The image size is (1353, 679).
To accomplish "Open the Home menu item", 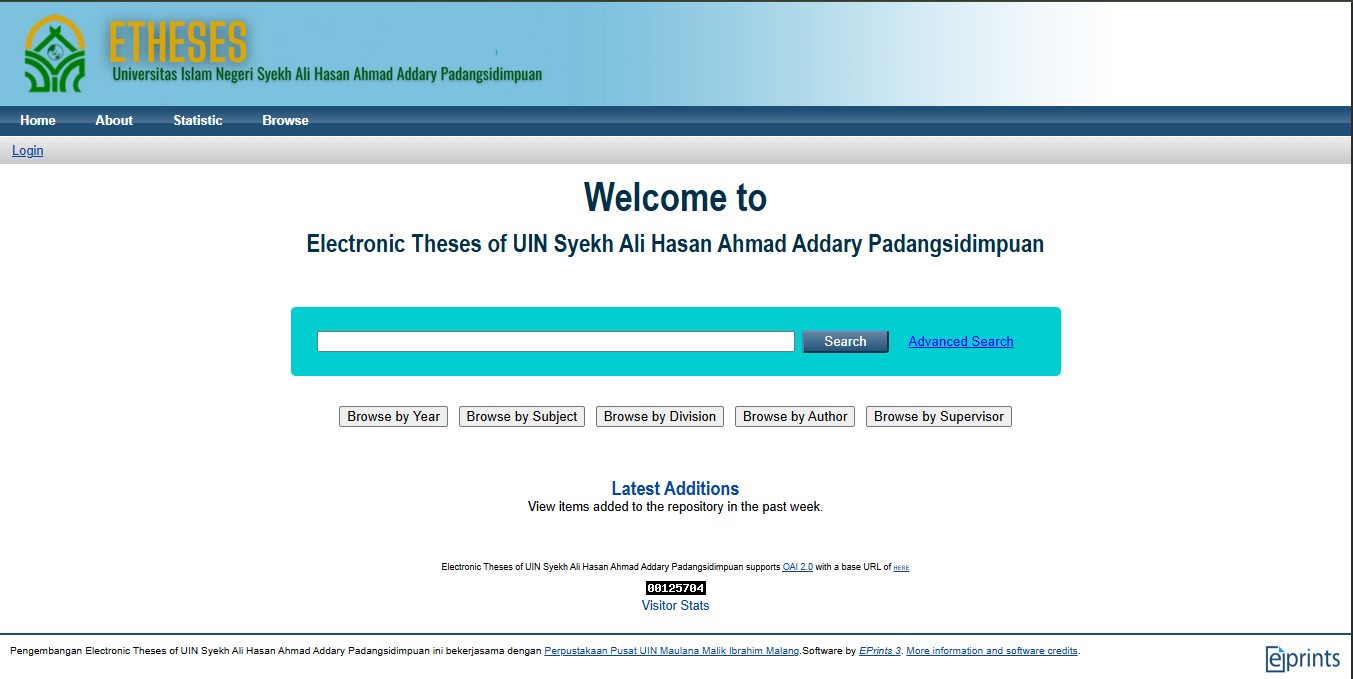I will coord(38,120).
